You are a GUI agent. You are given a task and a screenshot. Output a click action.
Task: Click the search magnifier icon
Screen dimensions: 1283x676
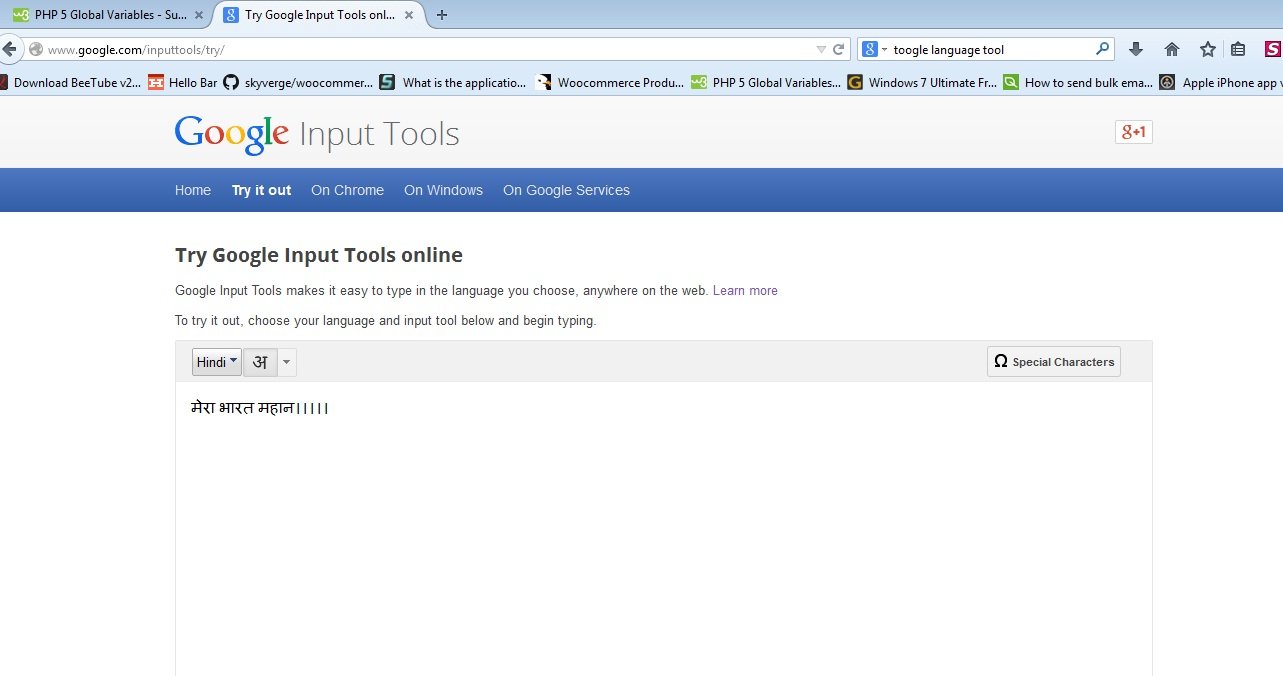tap(1103, 48)
